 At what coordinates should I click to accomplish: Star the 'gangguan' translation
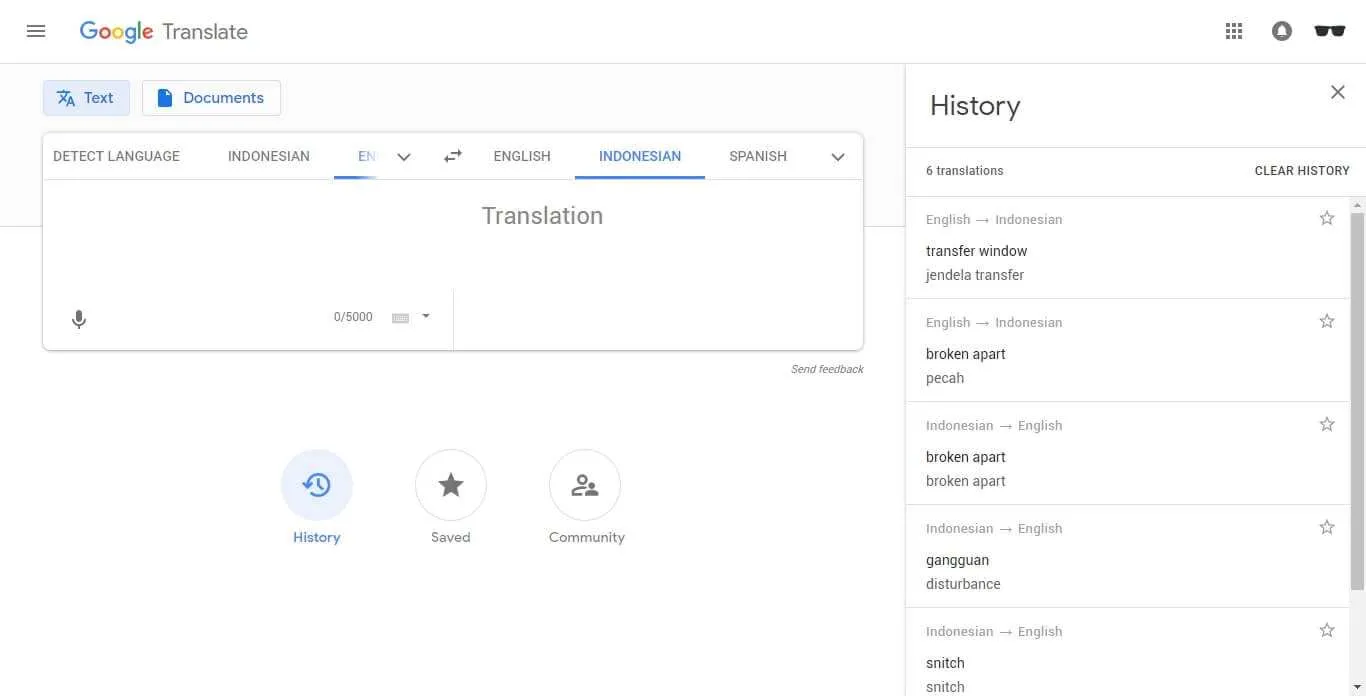point(1327,527)
